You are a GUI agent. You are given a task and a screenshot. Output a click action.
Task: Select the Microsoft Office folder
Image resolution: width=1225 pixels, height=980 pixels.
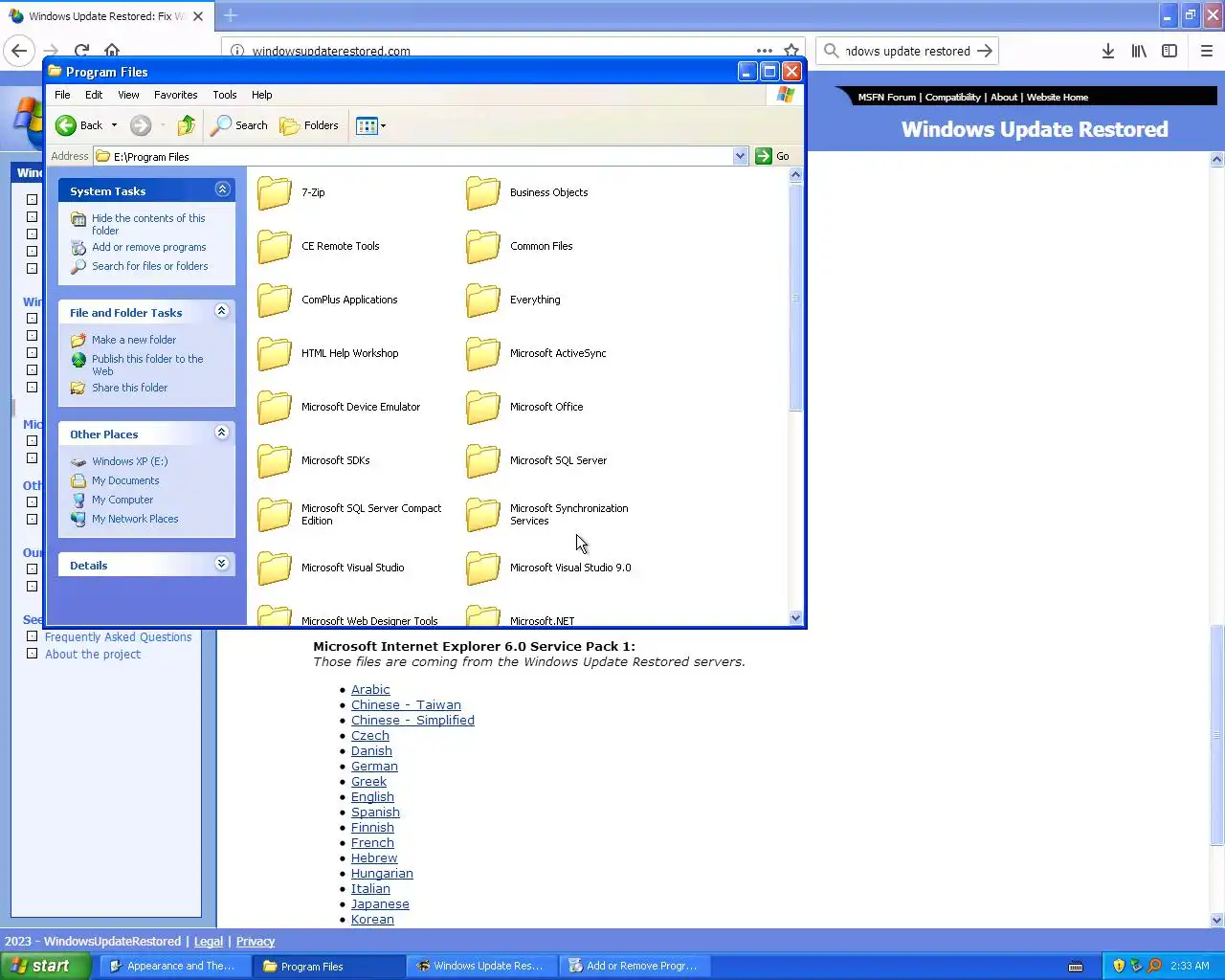pyautogui.click(x=525, y=407)
